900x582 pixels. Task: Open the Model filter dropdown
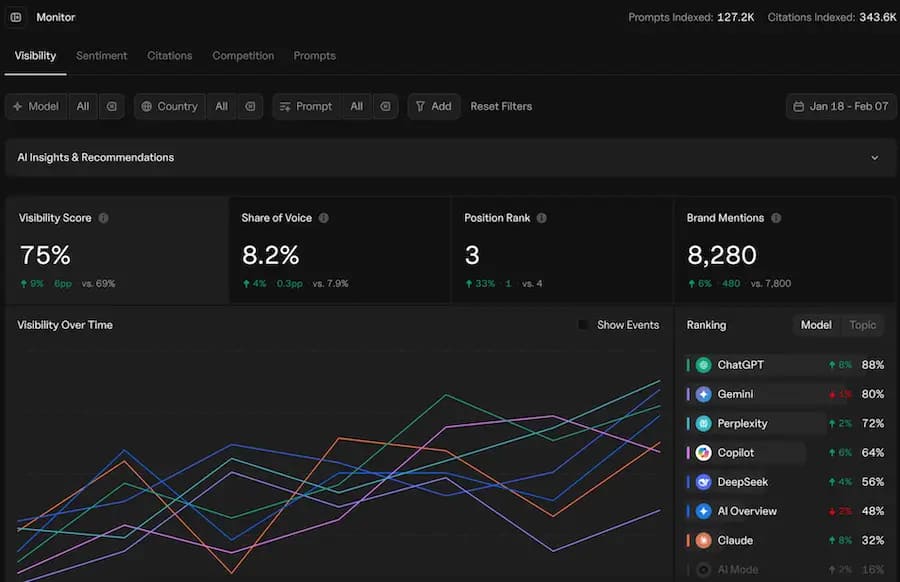click(36, 106)
